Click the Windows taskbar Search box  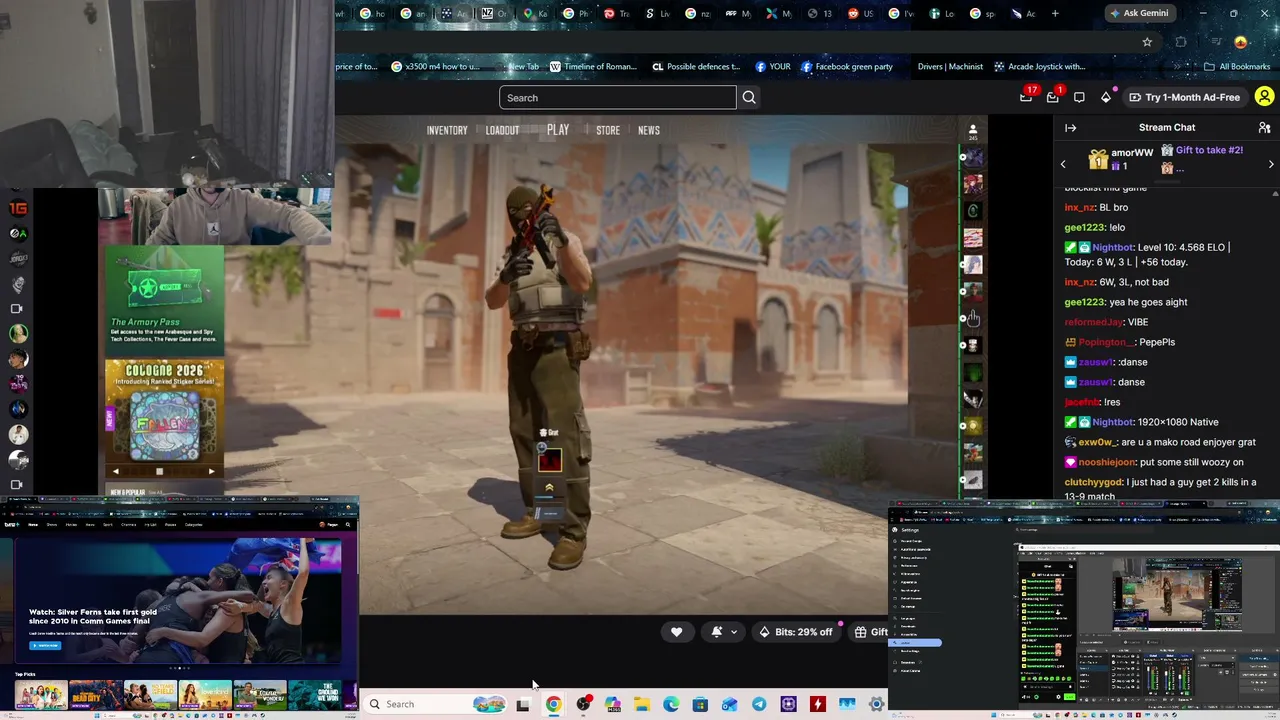pos(435,704)
